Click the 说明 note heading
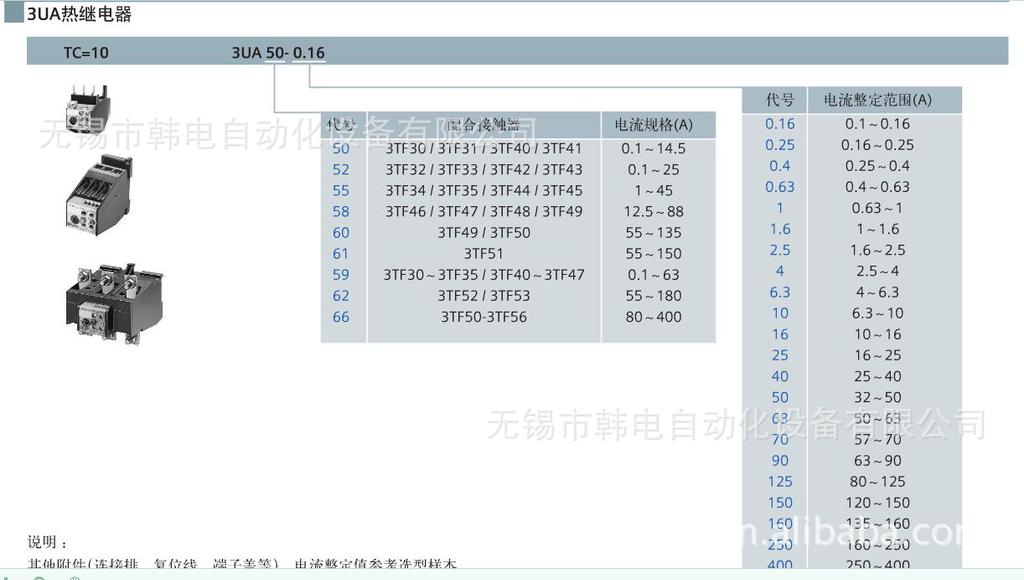This screenshot has width=1024, height=580. (x=47, y=542)
